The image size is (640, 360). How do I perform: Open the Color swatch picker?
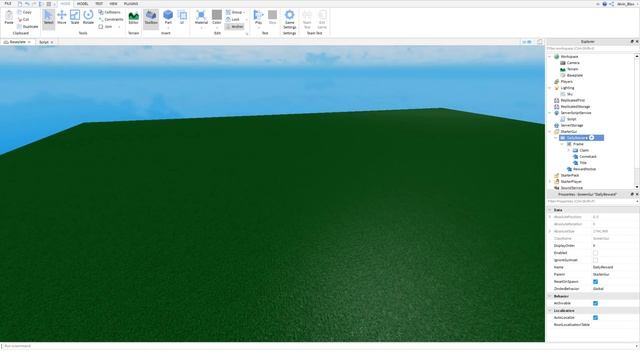click(x=217, y=18)
